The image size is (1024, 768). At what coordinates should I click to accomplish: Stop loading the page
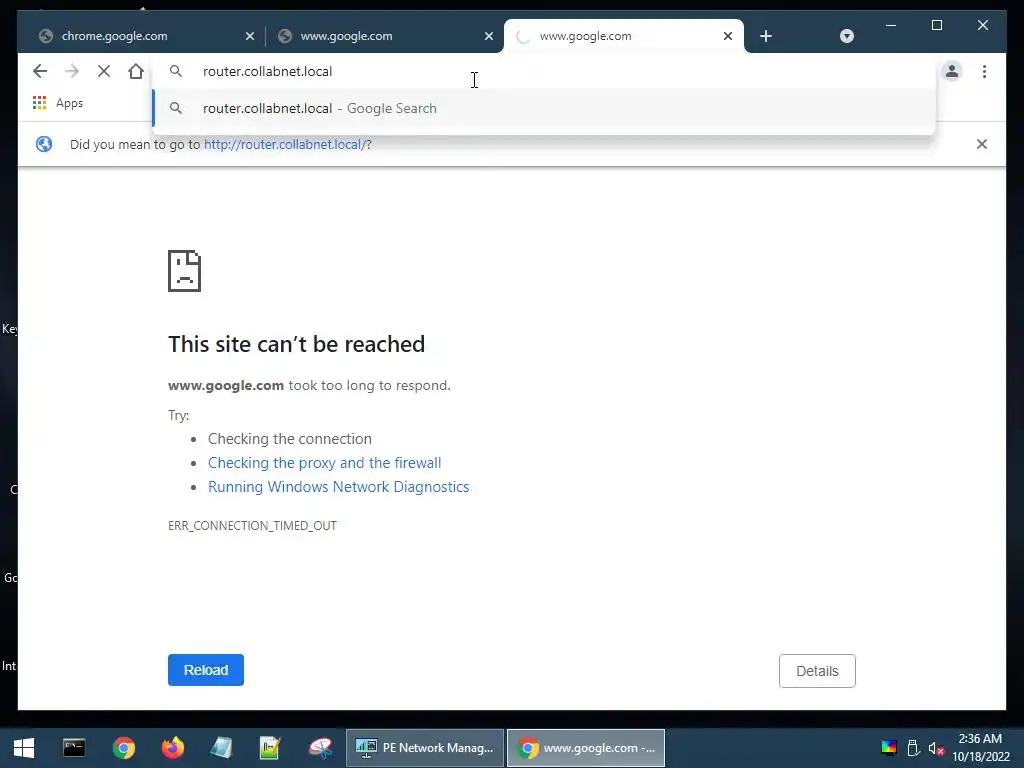pos(104,71)
